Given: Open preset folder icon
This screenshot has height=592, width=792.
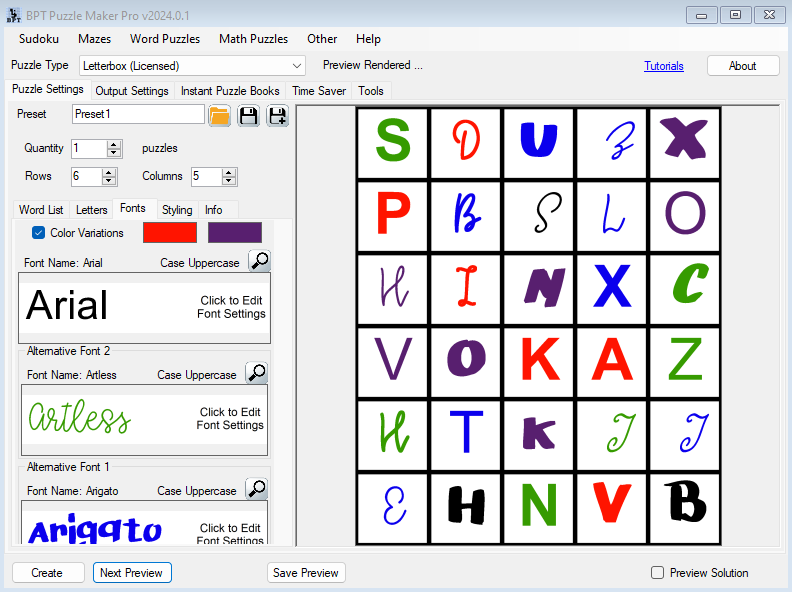Looking at the screenshot, I should [220, 115].
